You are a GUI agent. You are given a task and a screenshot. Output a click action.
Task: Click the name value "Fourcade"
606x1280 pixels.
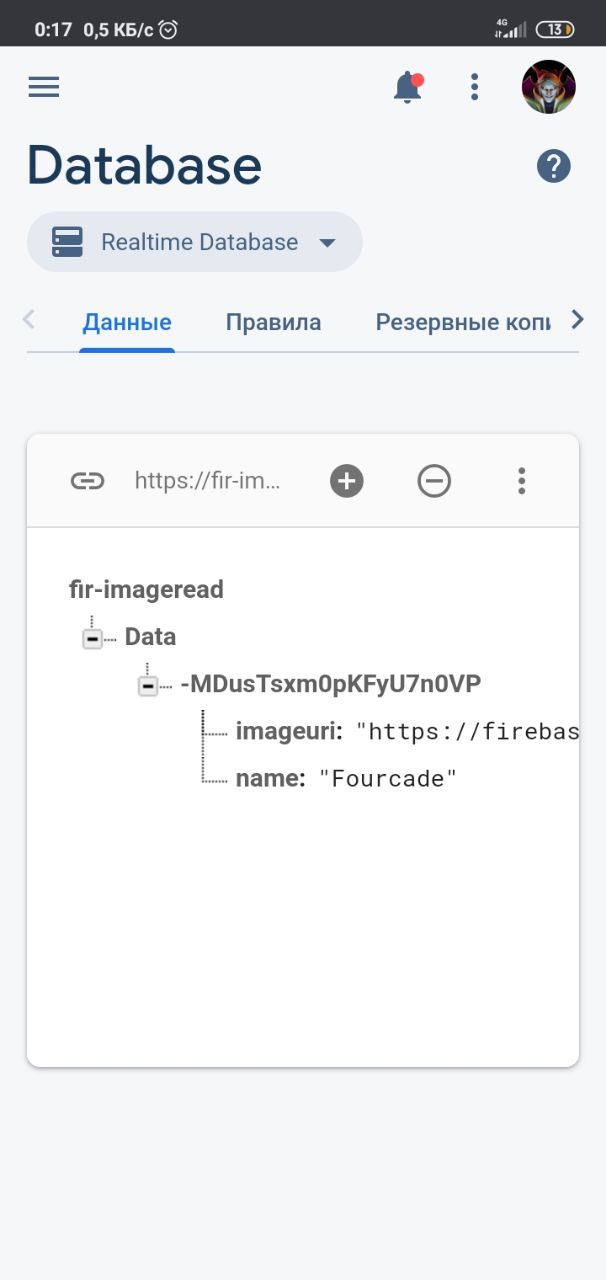[388, 779]
